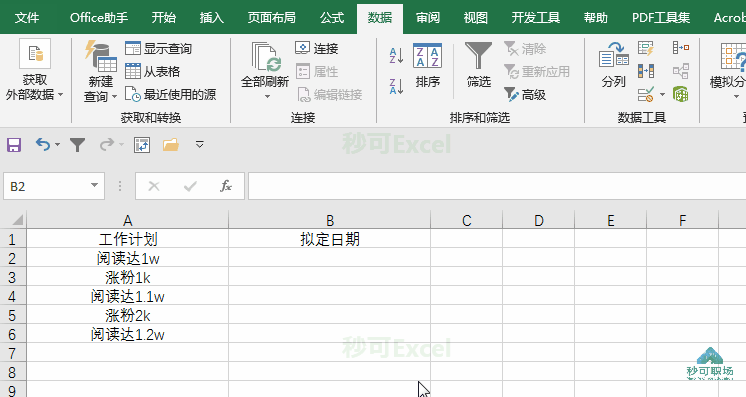Expand the undo history dropdown

click(58, 144)
